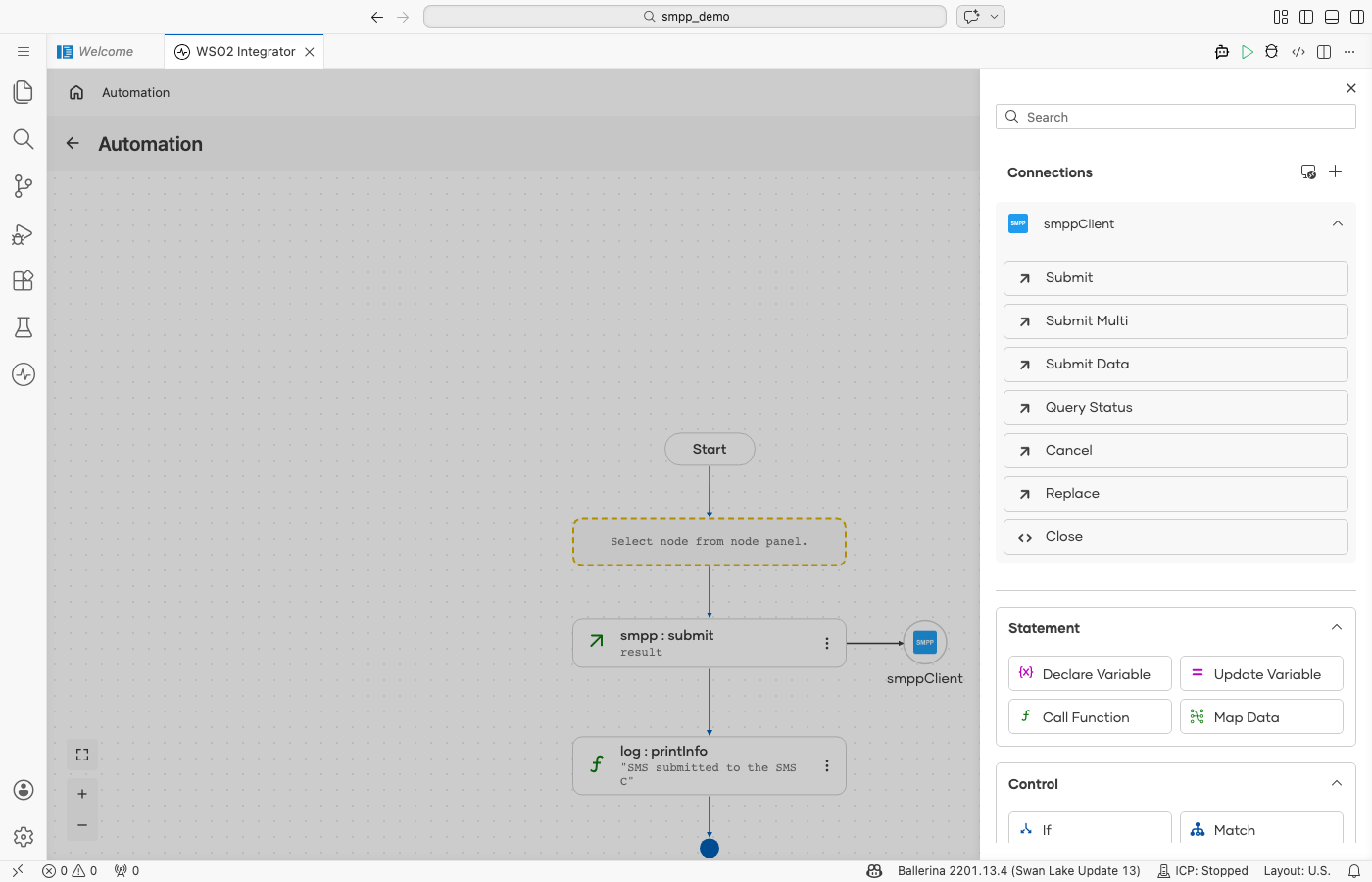Split the editor to the right
The image size is (1372, 882).
click(1324, 52)
